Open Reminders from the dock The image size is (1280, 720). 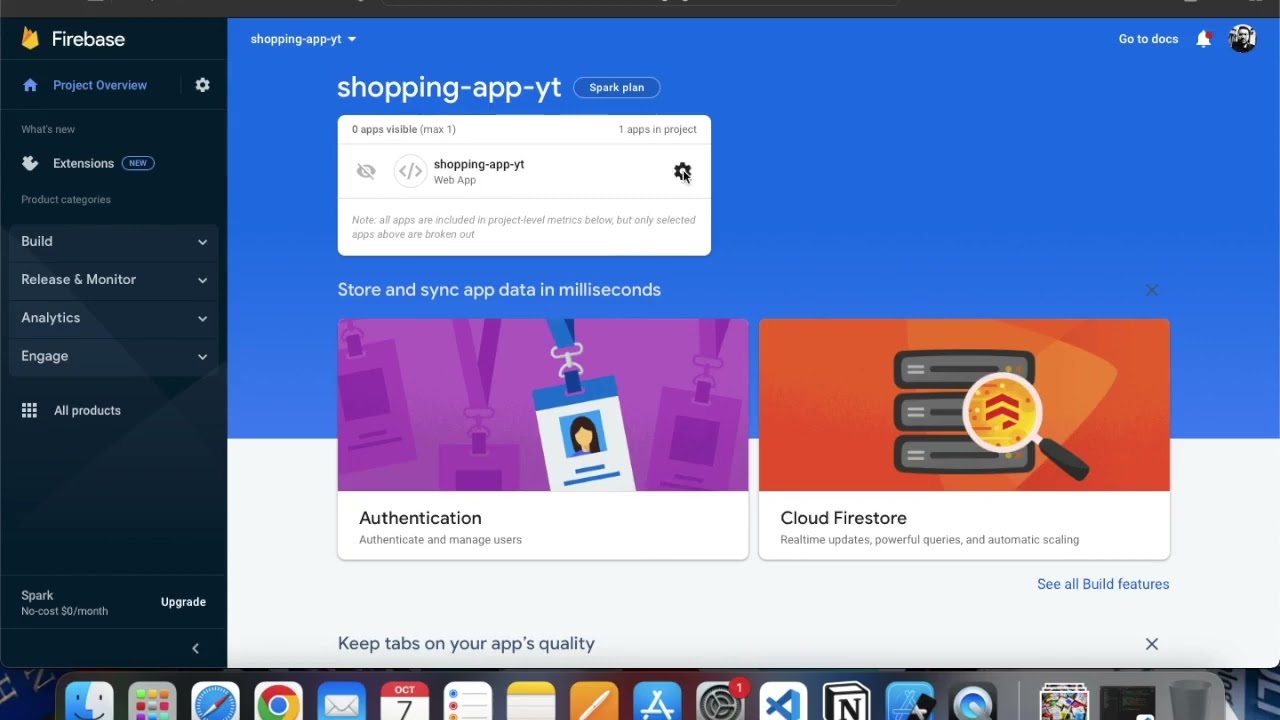467,702
